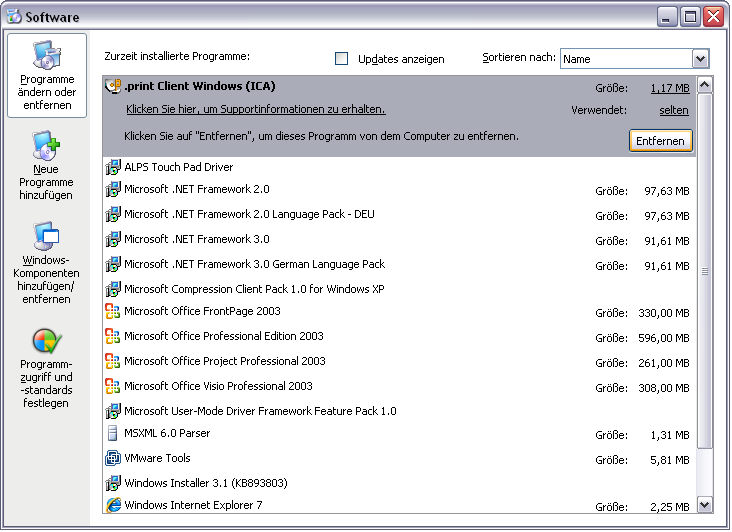Image resolution: width=732 pixels, height=532 pixels.
Task: Click the .NET Framework 3.0 German Language Pack icon
Action: [113, 264]
